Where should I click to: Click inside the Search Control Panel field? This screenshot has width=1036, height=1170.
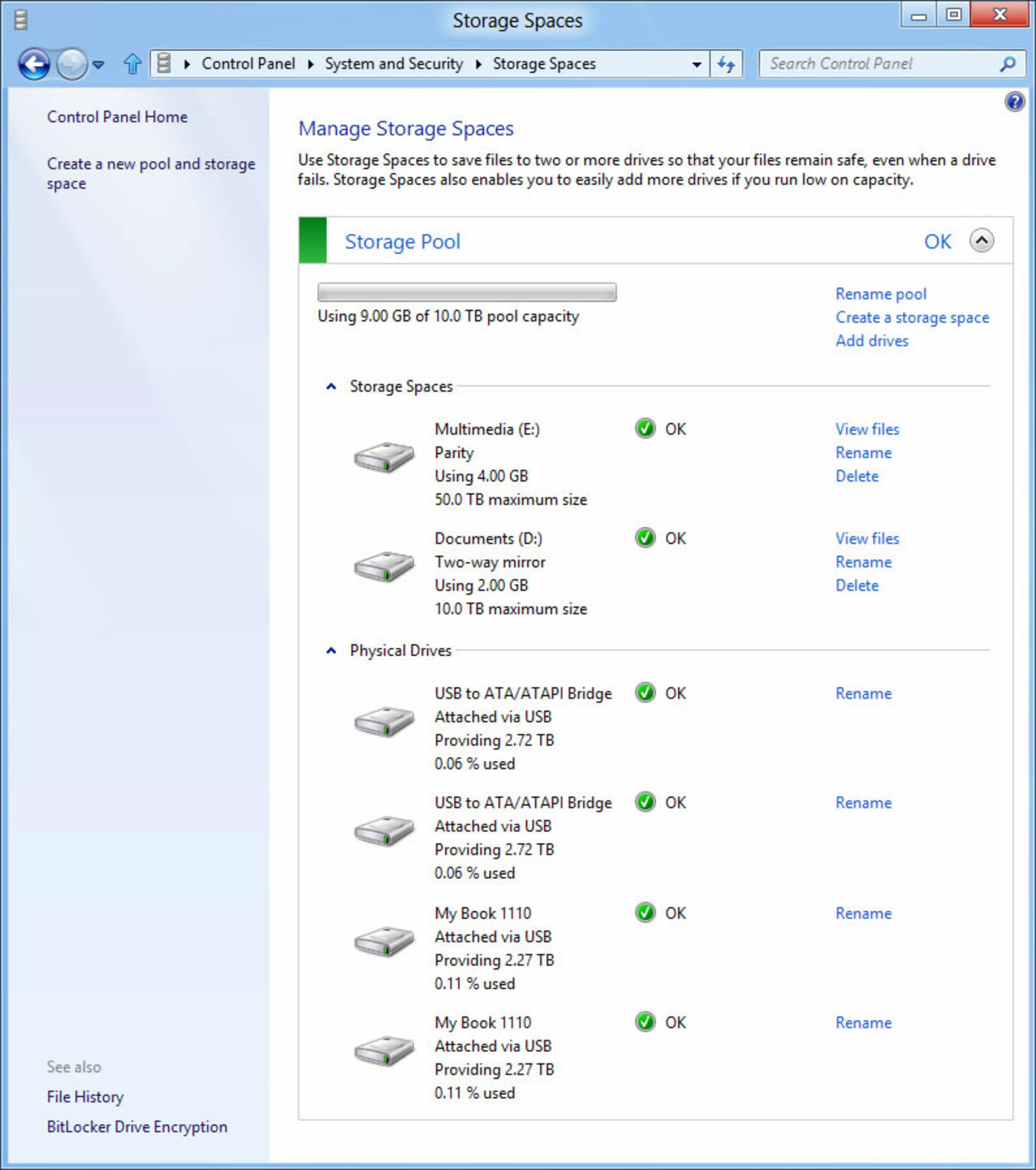882,63
